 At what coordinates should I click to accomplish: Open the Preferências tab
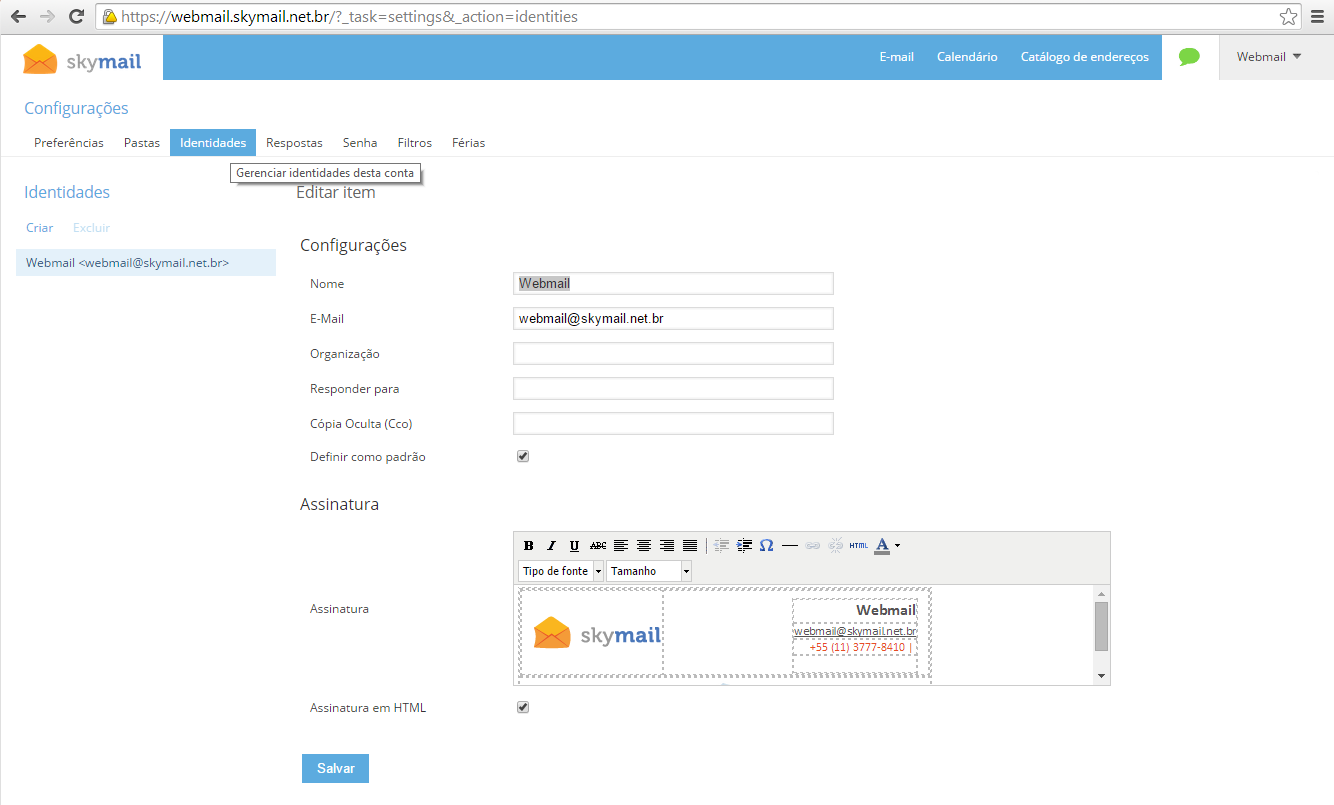pyautogui.click(x=69, y=143)
